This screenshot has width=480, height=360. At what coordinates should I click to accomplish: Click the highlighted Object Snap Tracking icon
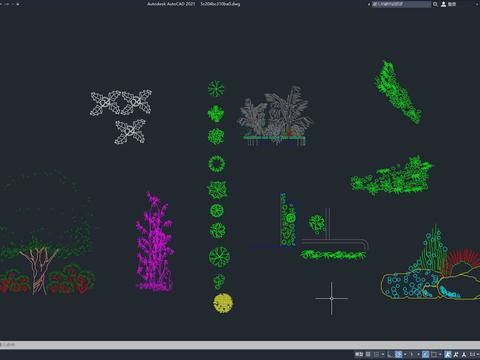click(x=425, y=354)
